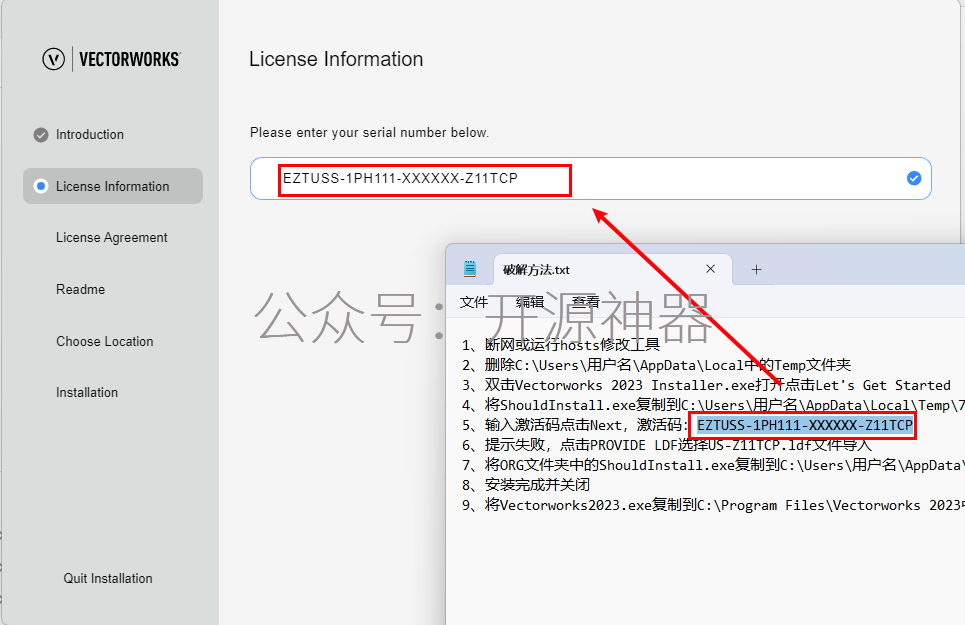Screen dimensions: 965x625
Task: Click Notepad line 6 mentioning PROVIDE LDF
Action: pyautogui.click(x=667, y=445)
